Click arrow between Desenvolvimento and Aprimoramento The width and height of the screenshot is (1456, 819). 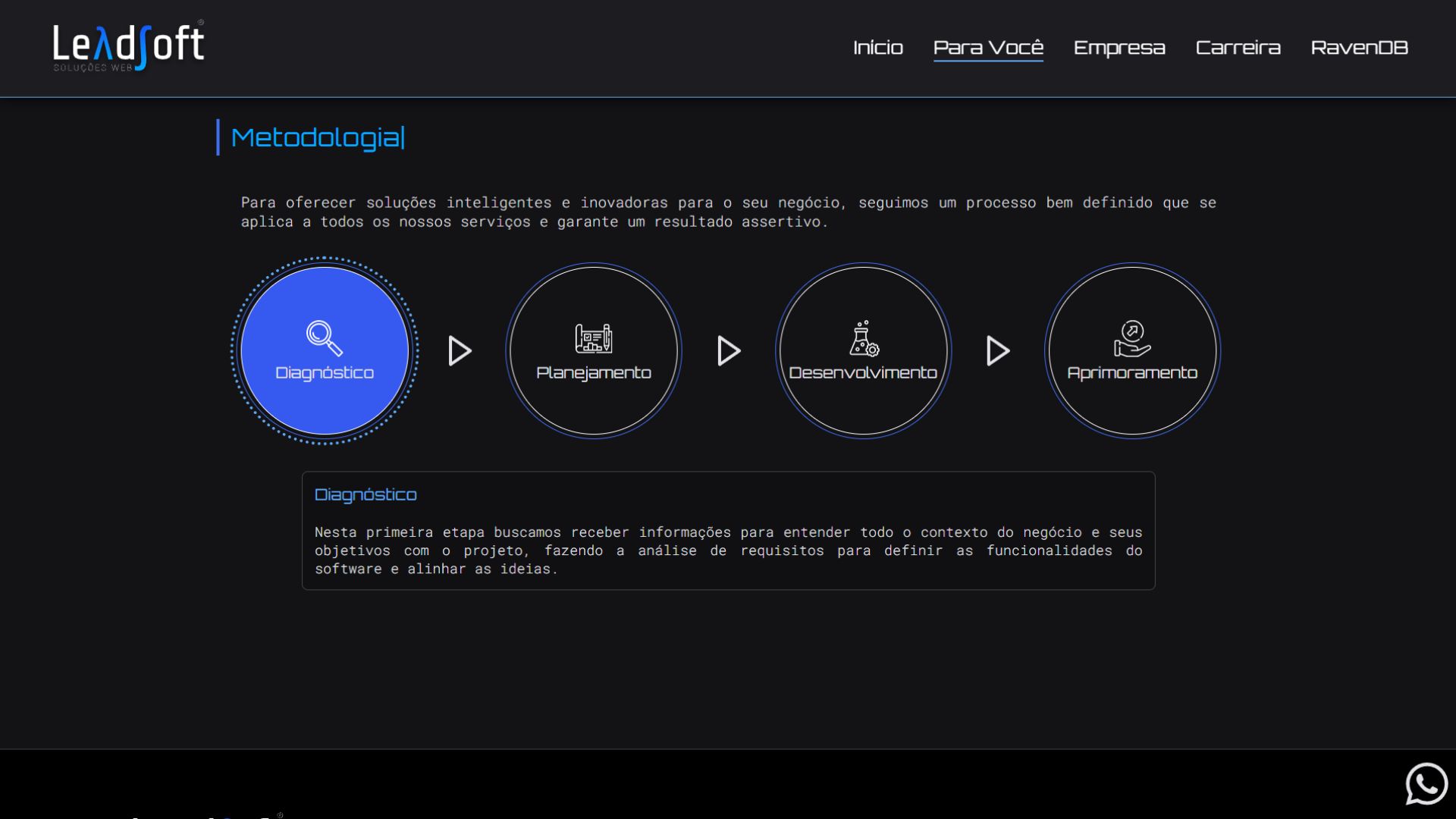click(998, 351)
